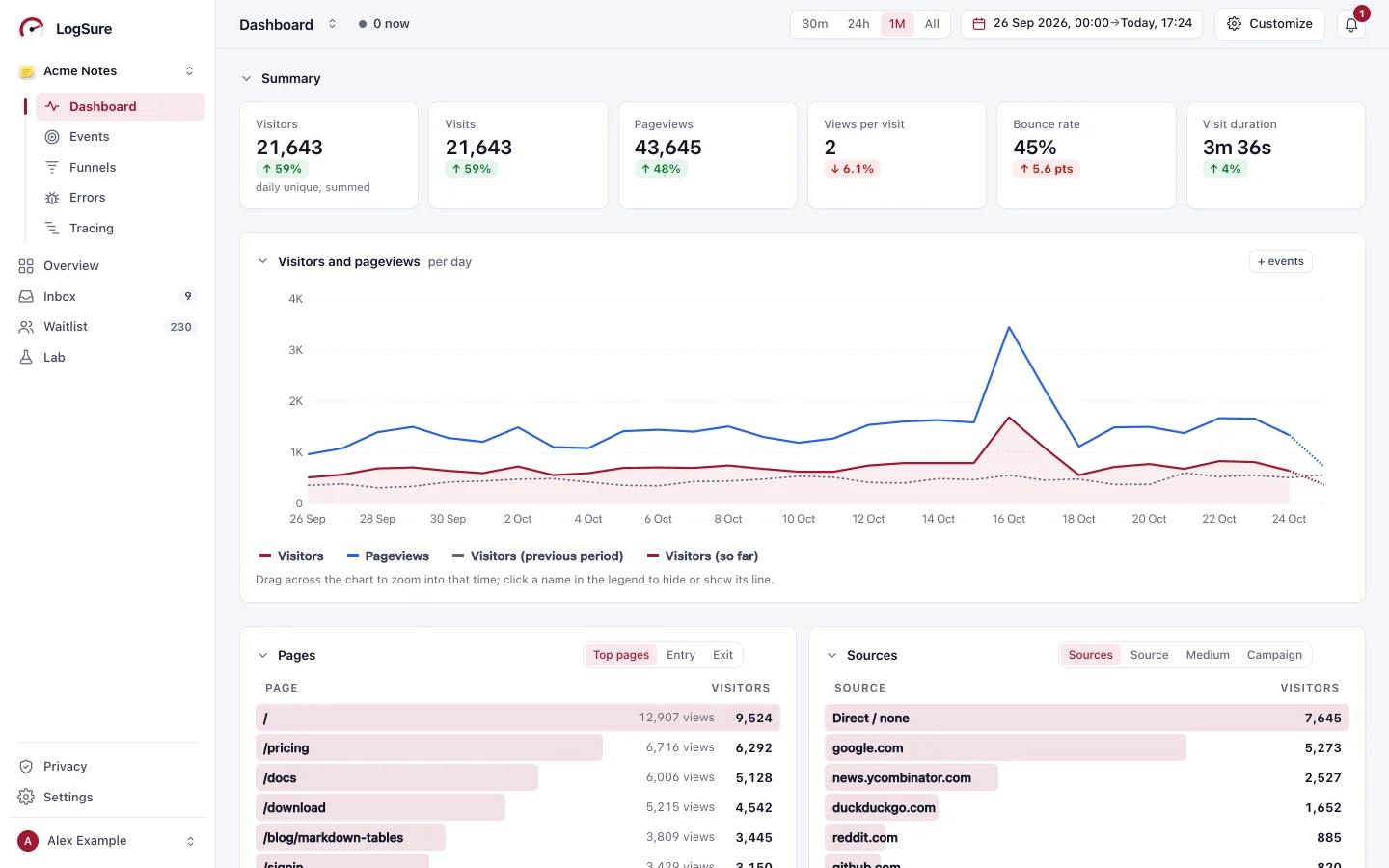Select the 30m time range

click(x=815, y=24)
